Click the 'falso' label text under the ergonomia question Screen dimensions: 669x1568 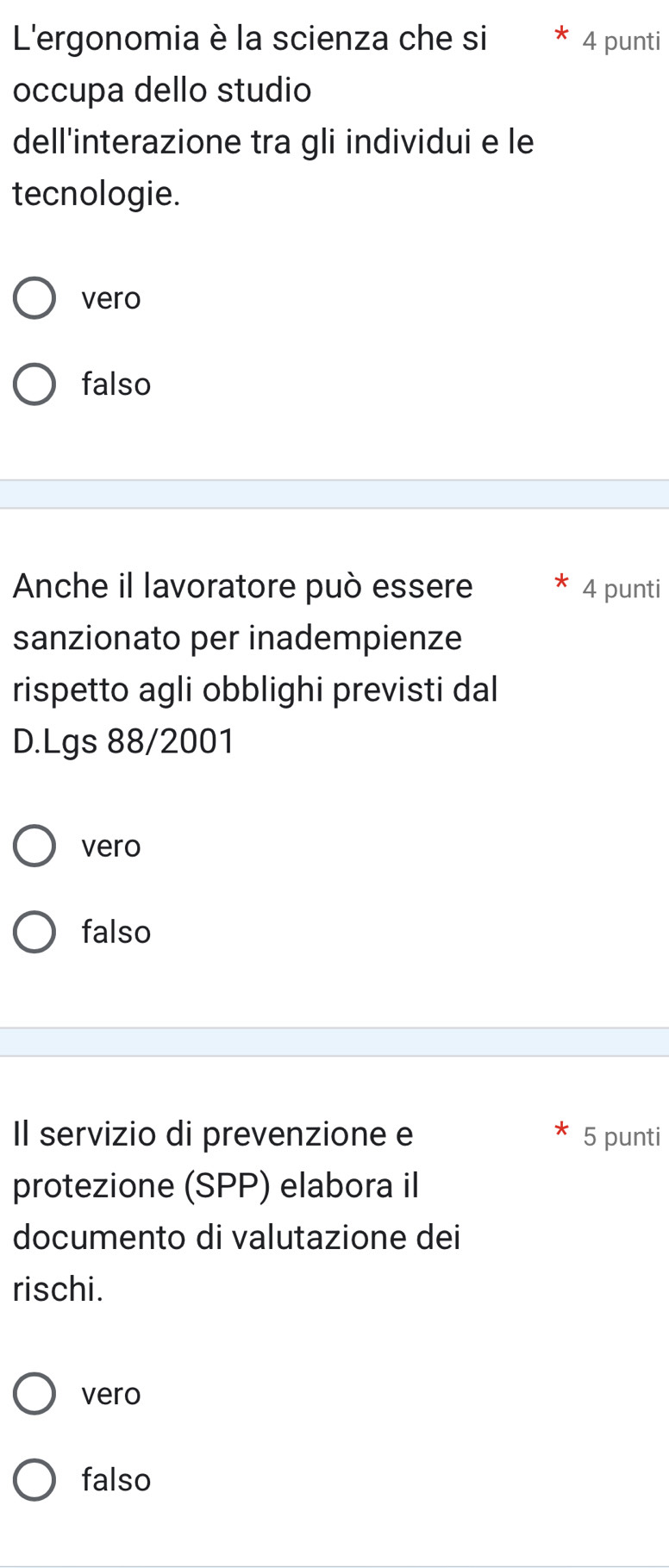click(116, 384)
